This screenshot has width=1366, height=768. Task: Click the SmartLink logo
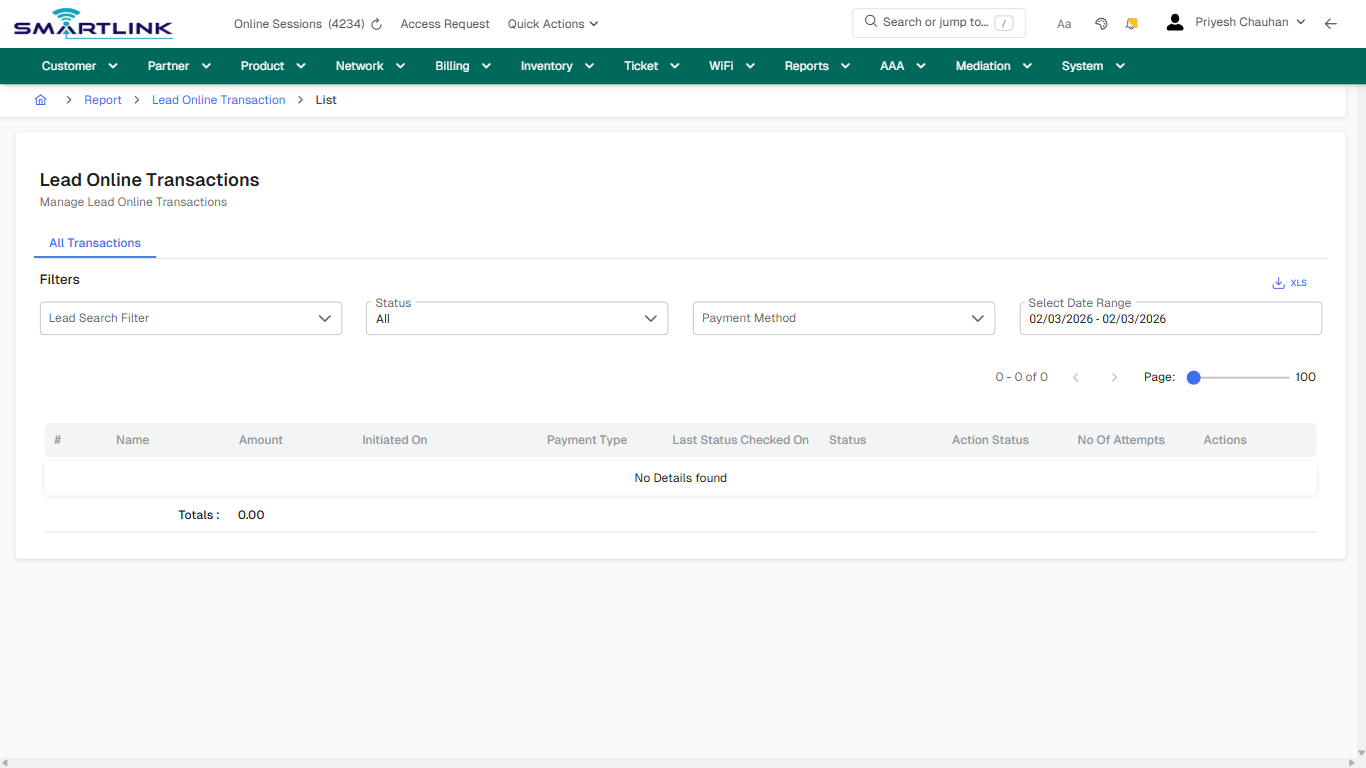(92, 23)
